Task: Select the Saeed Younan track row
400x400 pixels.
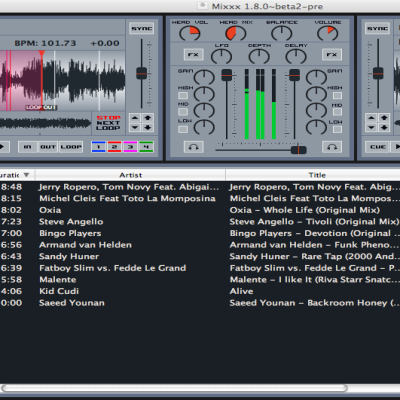Action: [x=200, y=303]
